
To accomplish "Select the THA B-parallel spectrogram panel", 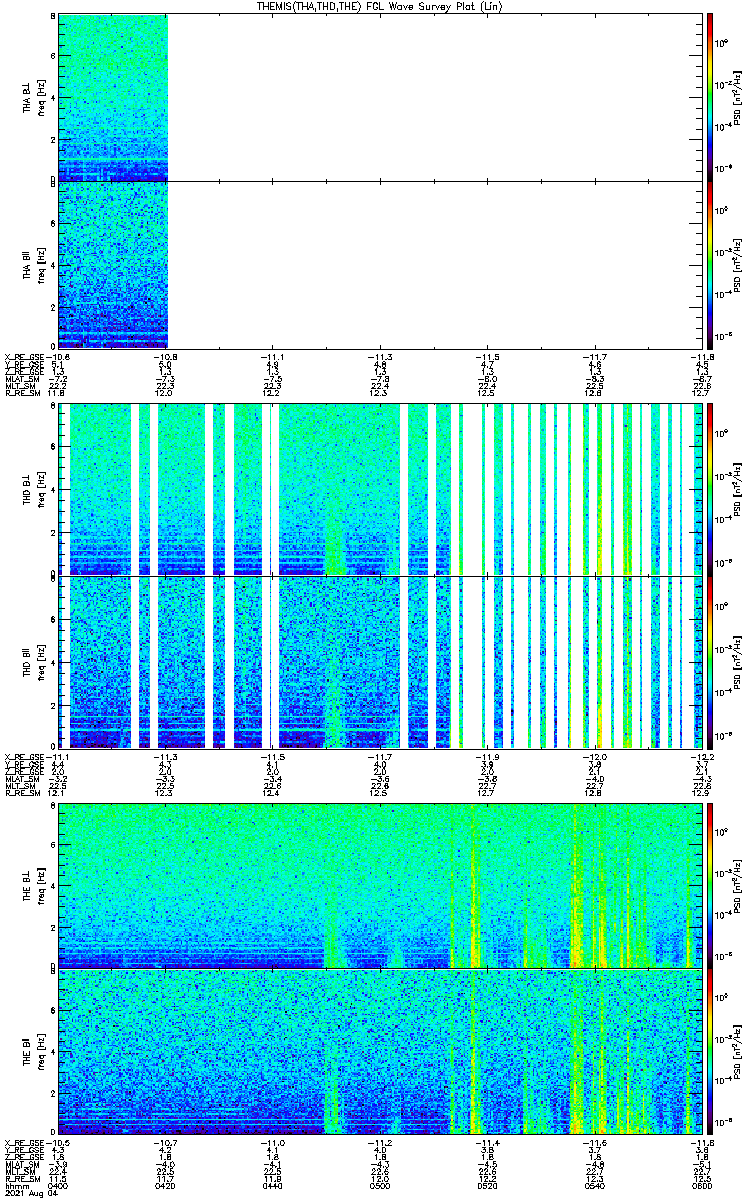I will point(379,265).
